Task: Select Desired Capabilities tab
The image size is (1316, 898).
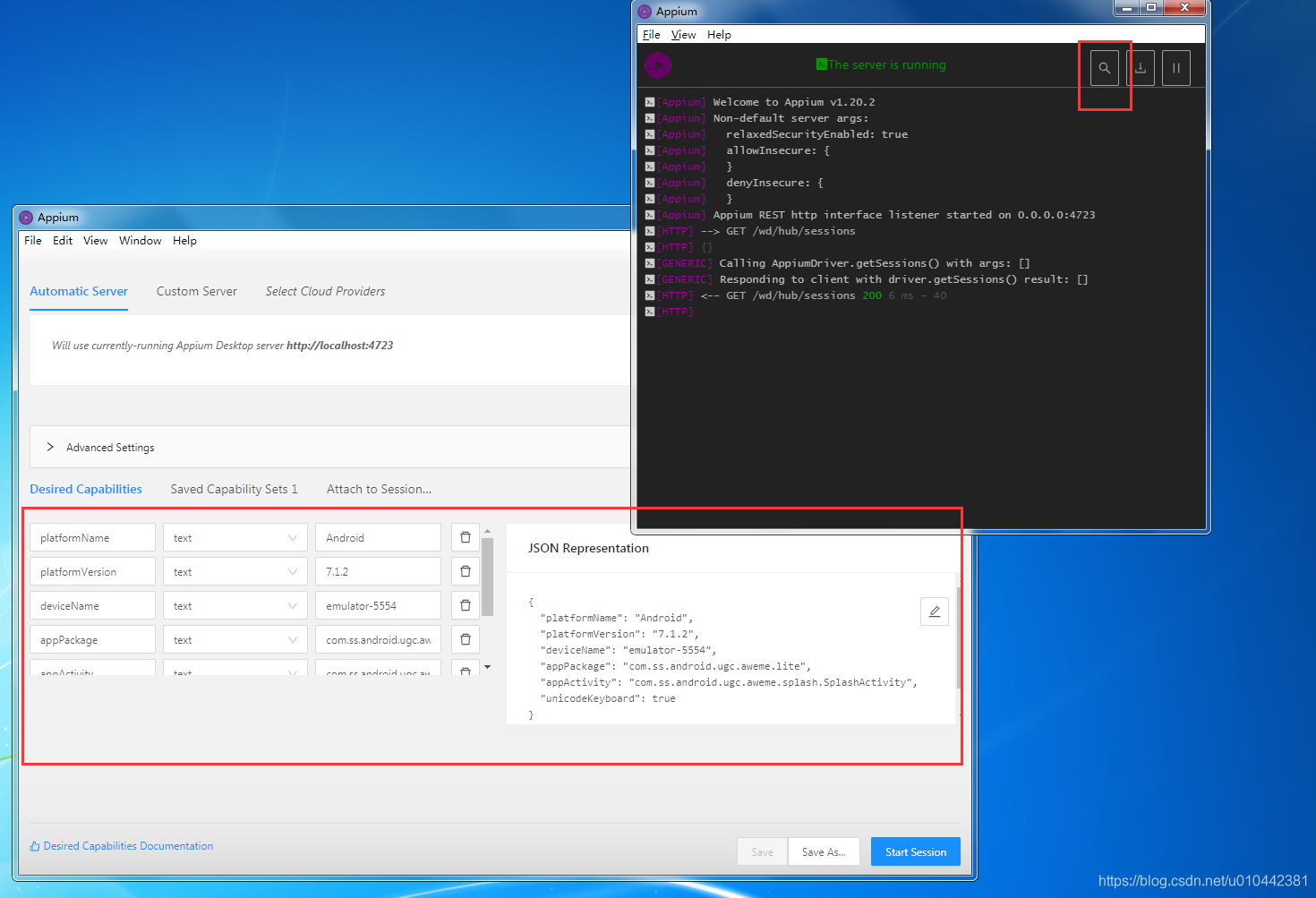Action: [x=86, y=489]
